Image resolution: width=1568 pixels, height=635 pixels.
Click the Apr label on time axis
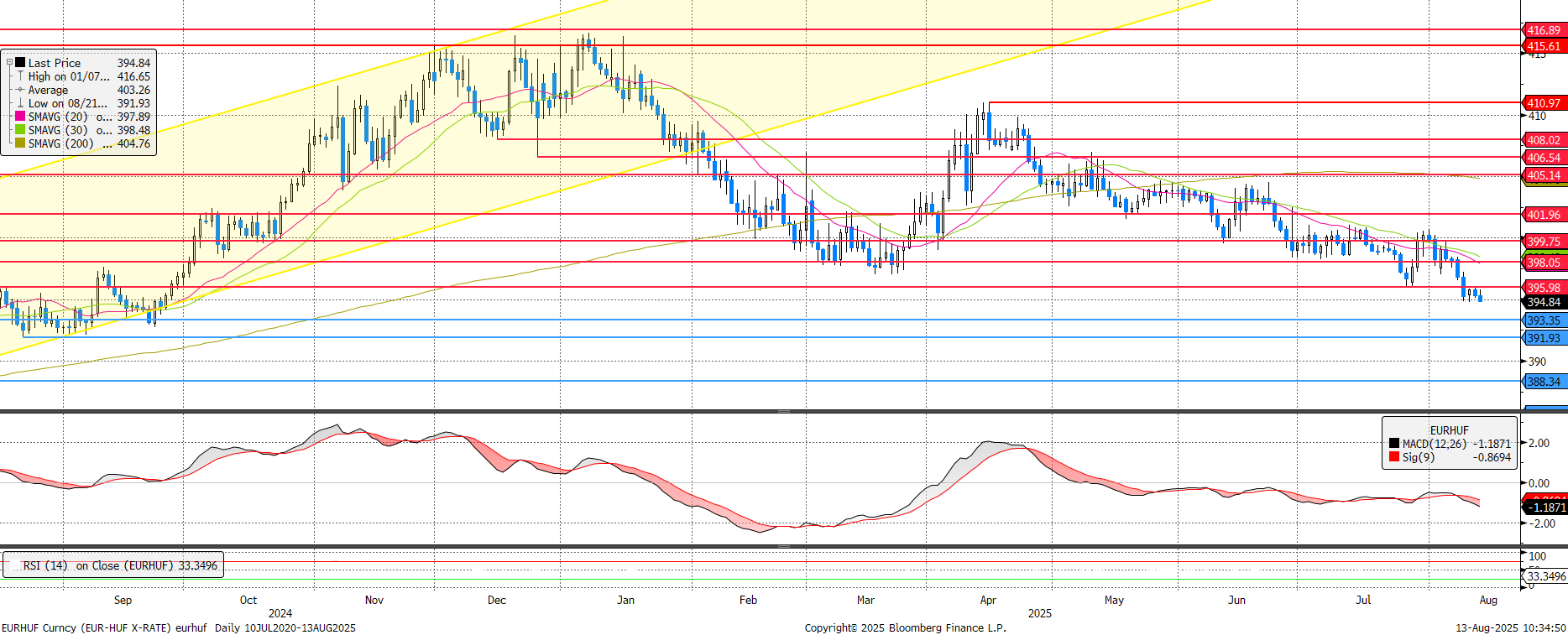[x=988, y=600]
